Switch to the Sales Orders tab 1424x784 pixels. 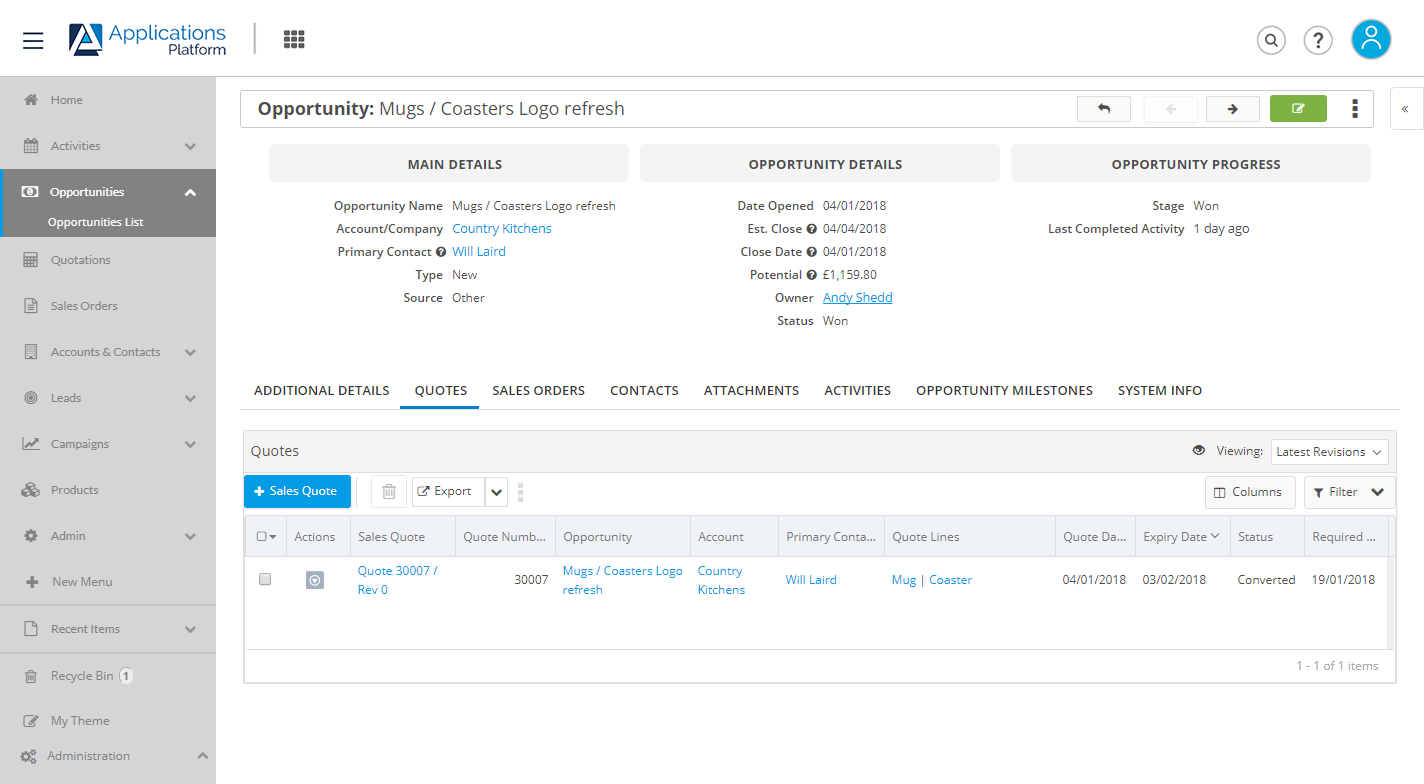[539, 391]
